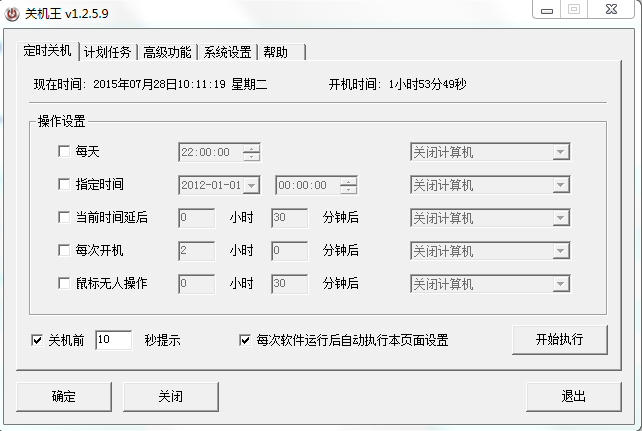This screenshot has height=431, width=642.
Task: Tick the 鼠标无人操作 checkbox
Action: [65, 283]
